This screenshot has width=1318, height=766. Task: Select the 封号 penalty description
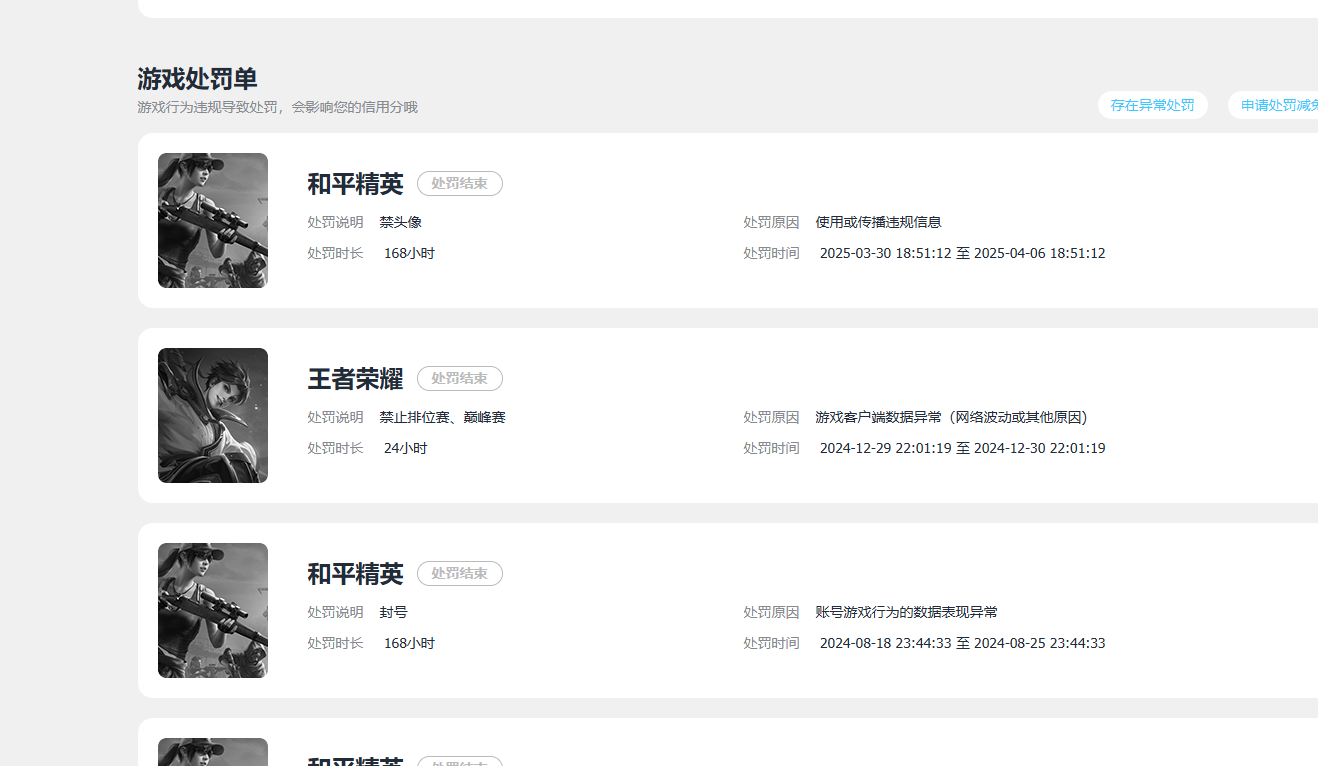click(x=394, y=612)
